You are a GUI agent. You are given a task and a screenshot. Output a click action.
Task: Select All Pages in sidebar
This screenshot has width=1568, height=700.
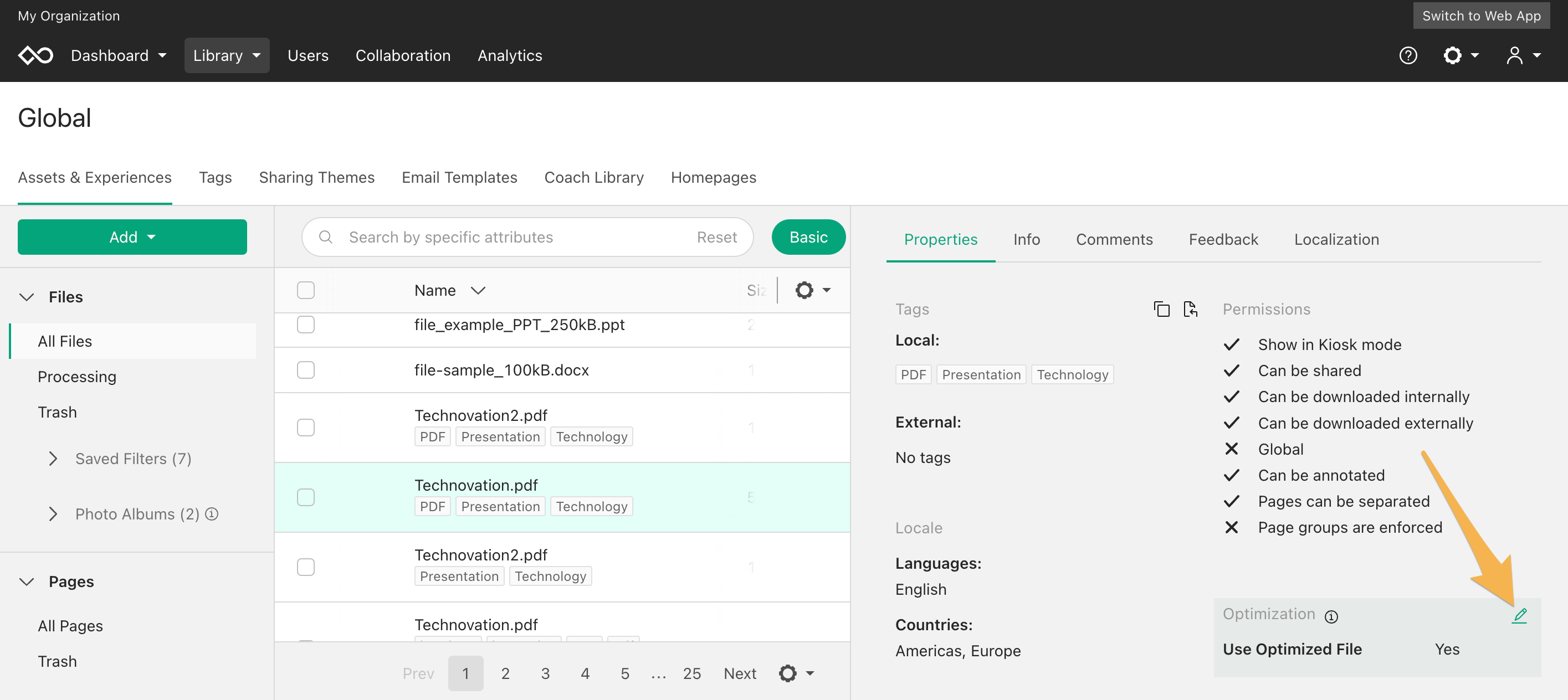click(70, 626)
